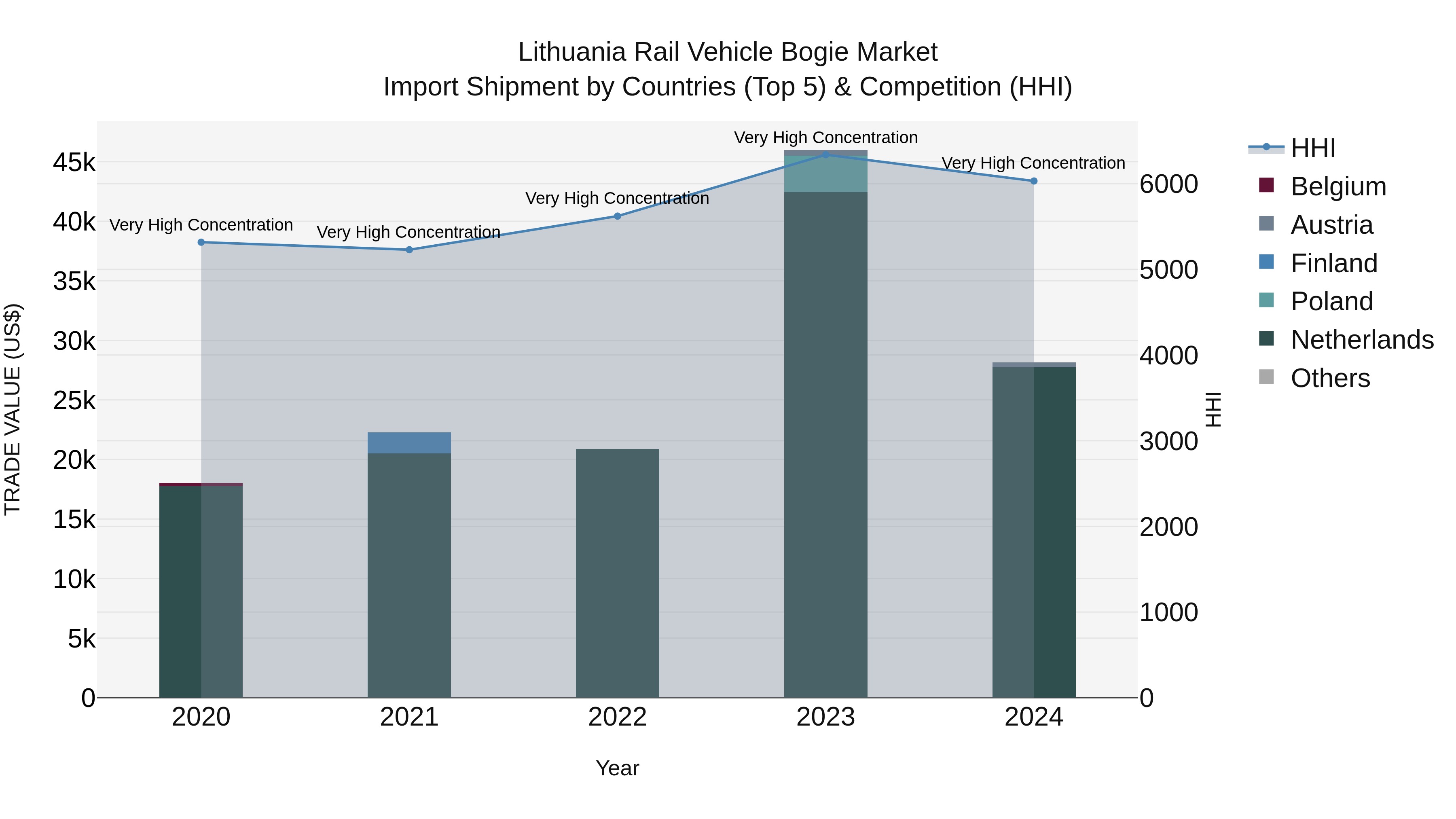
Task: Click the 2024 HHI data point
Action: [1034, 182]
